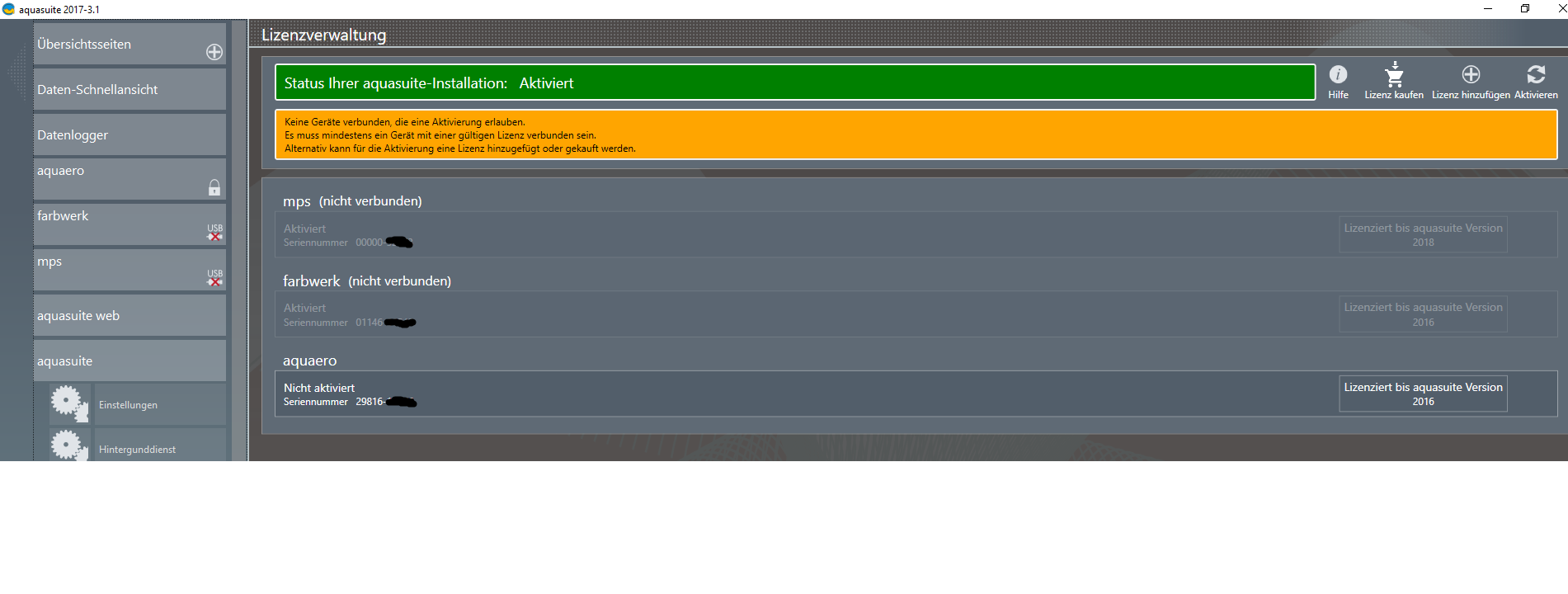Click the green installation status bar
The image size is (1568, 594).
pos(795,82)
